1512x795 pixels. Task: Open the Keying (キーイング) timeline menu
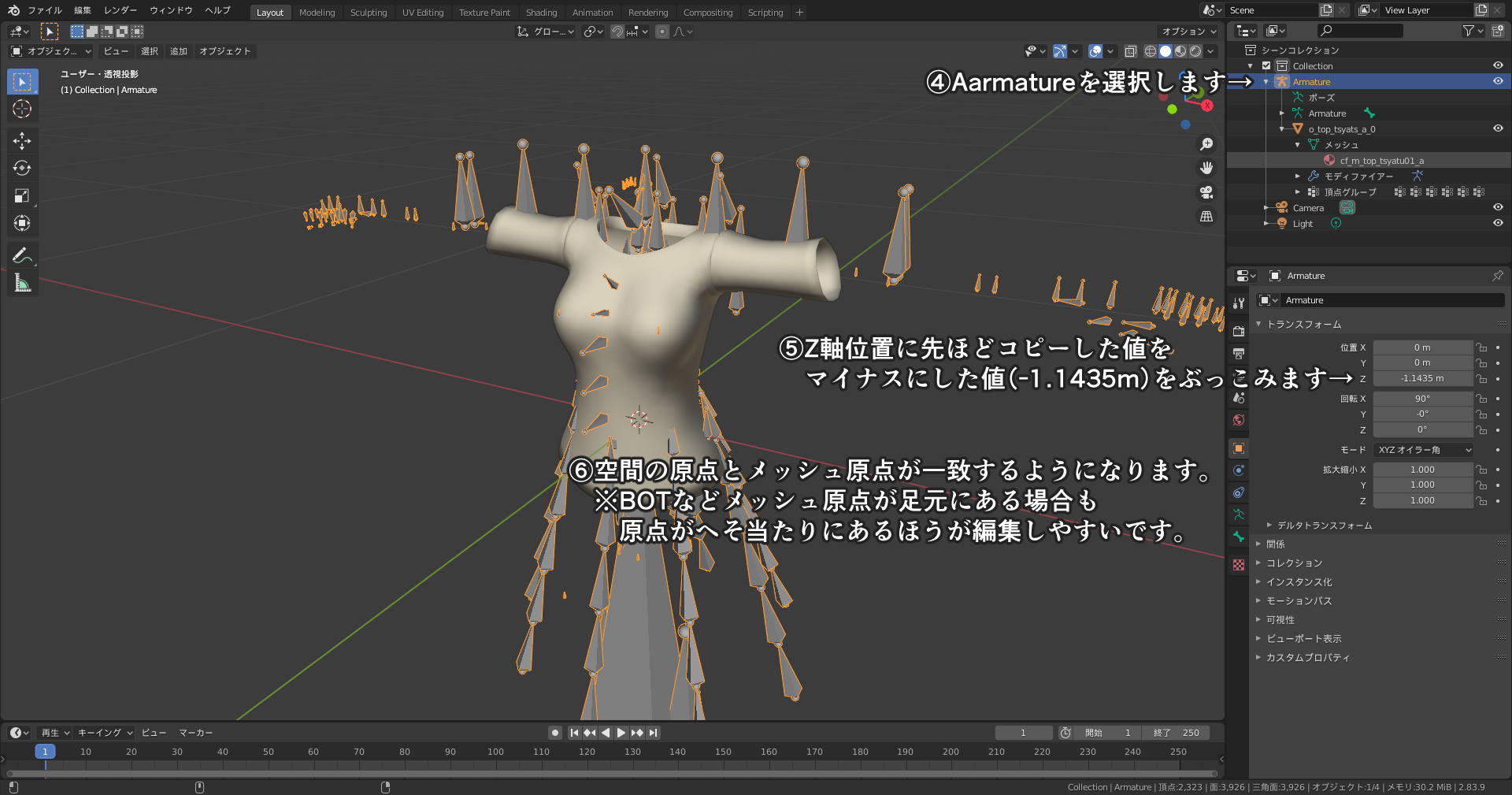105,733
